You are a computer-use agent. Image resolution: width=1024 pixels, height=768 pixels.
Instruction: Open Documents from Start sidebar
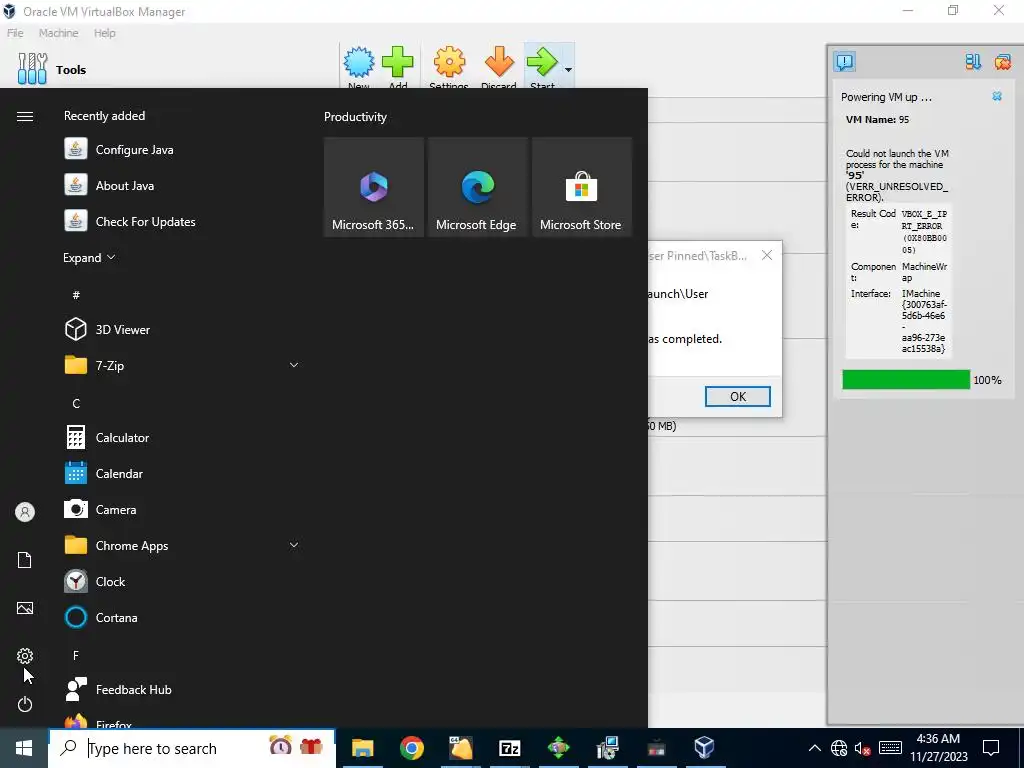25,560
